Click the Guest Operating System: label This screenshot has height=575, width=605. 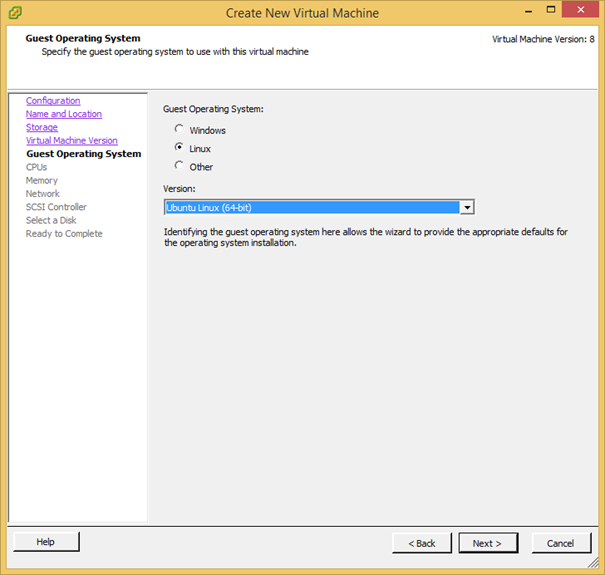click(x=213, y=109)
